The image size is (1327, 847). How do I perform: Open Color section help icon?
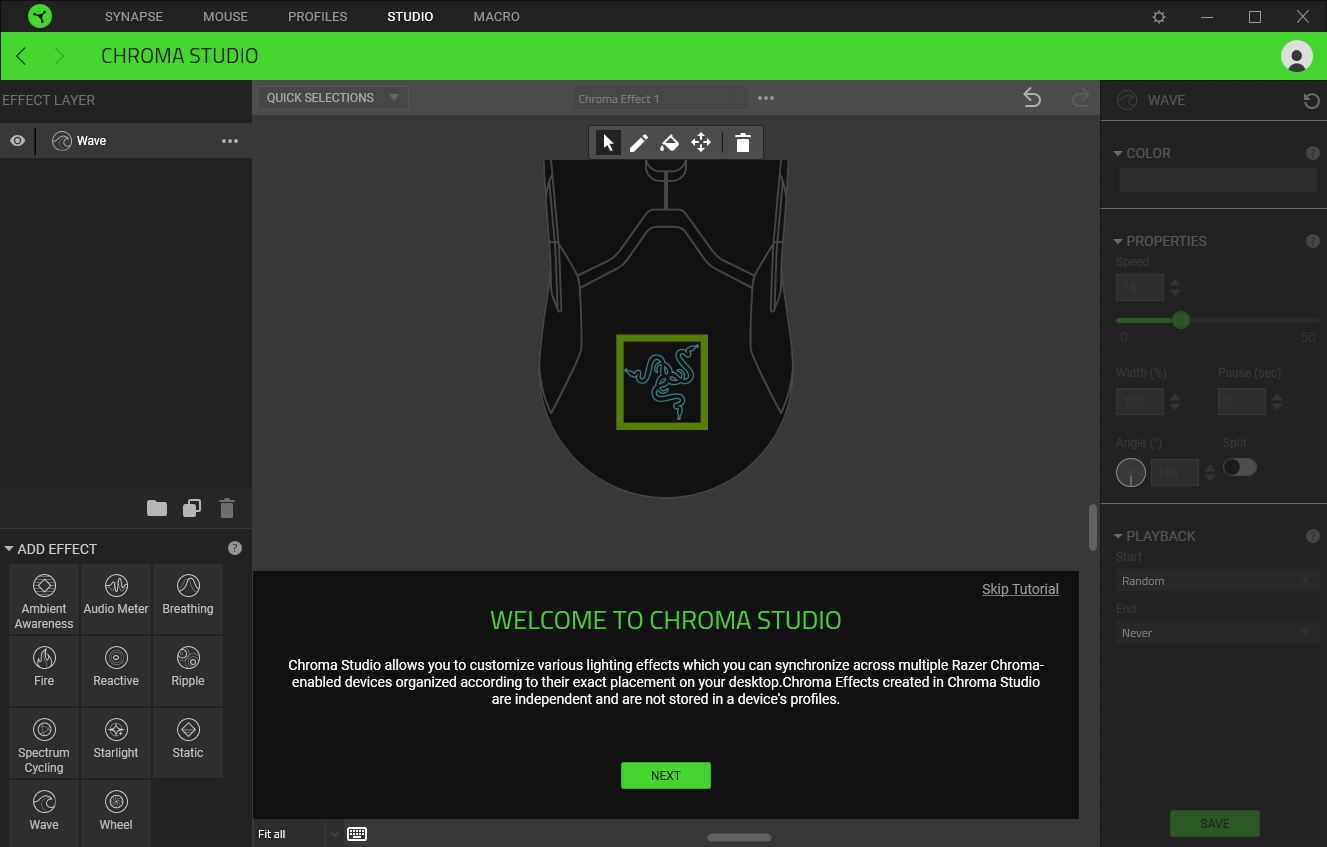coord(1313,153)
